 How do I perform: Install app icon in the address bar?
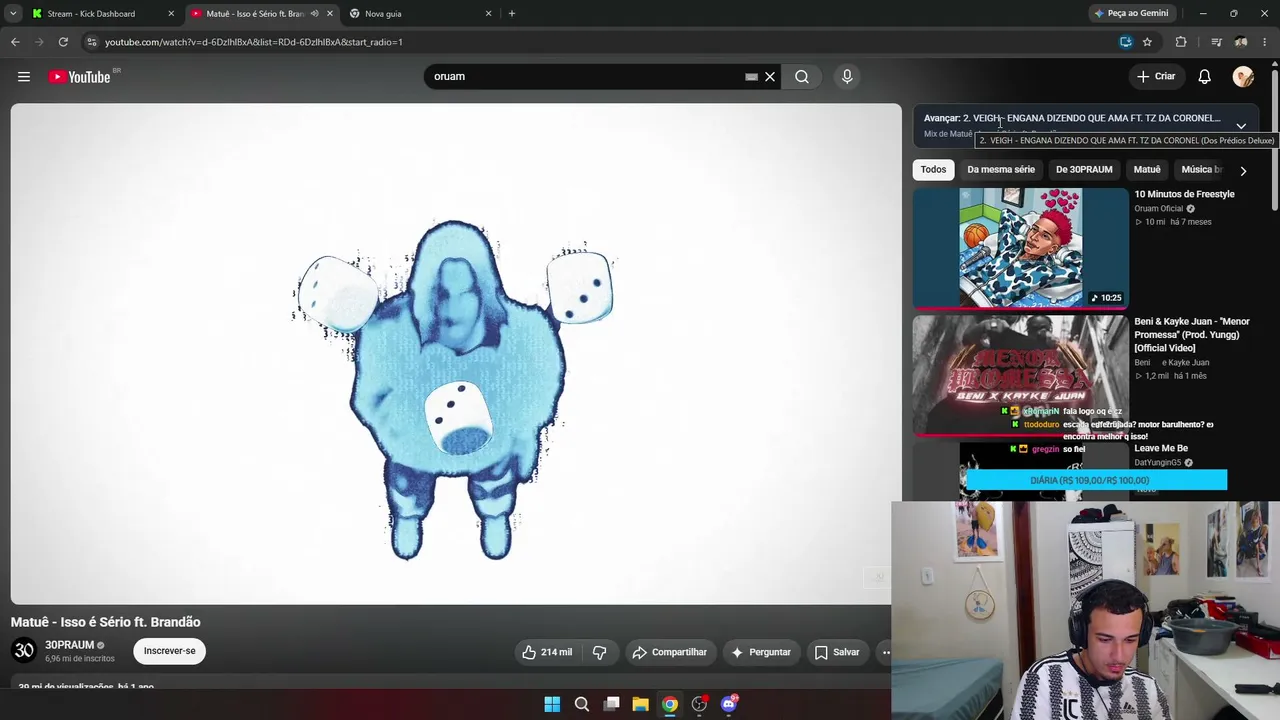pos(1126,42)
